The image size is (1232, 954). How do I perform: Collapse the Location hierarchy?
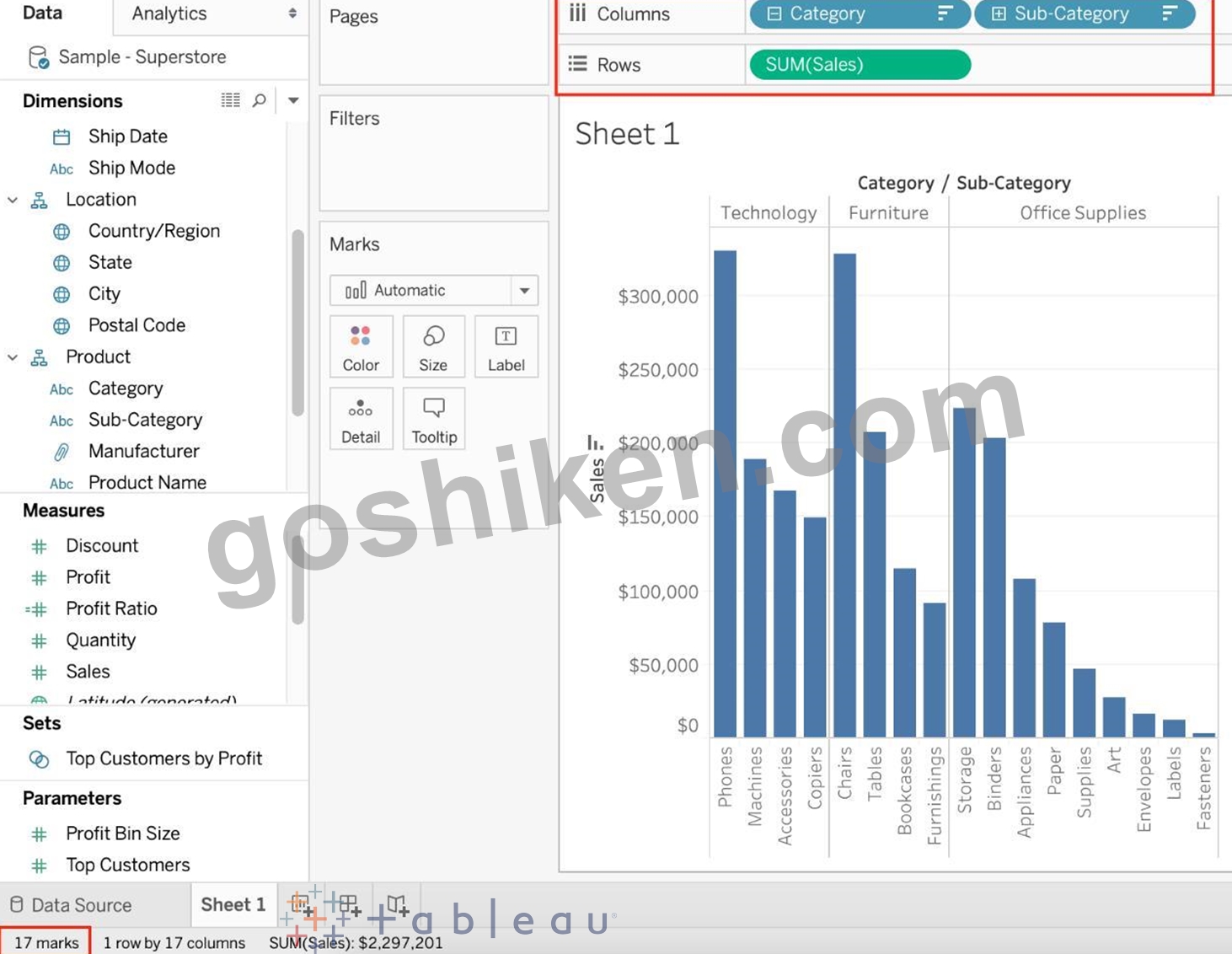click(x=13, y=200)
